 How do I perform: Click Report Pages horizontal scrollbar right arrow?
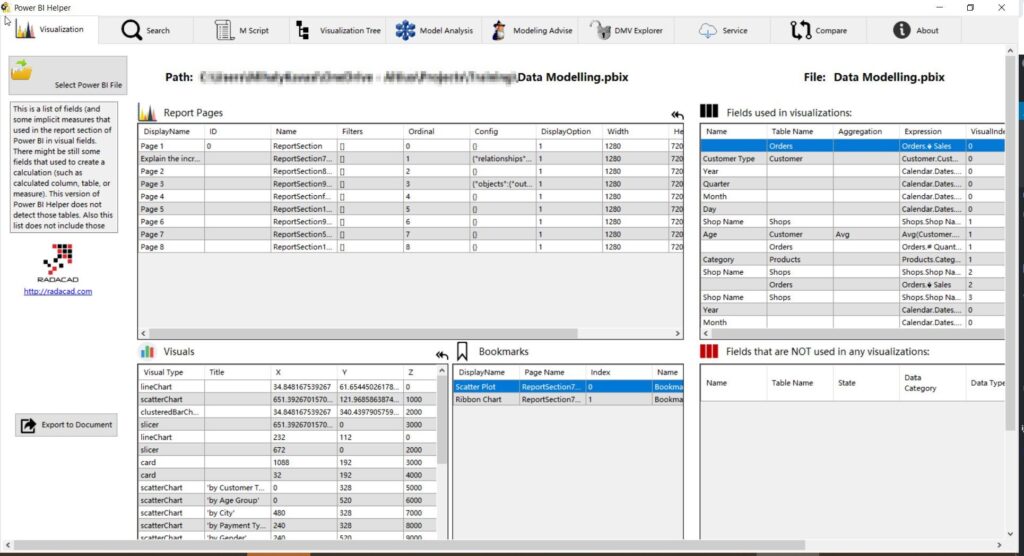677,333
